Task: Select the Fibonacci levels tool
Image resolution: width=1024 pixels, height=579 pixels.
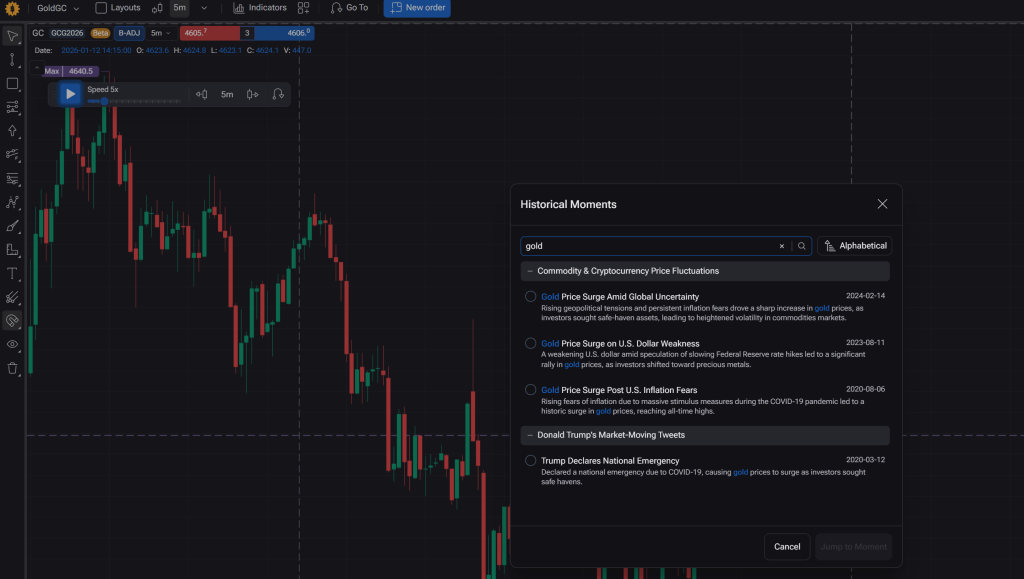Action: (x=12, y=178)
